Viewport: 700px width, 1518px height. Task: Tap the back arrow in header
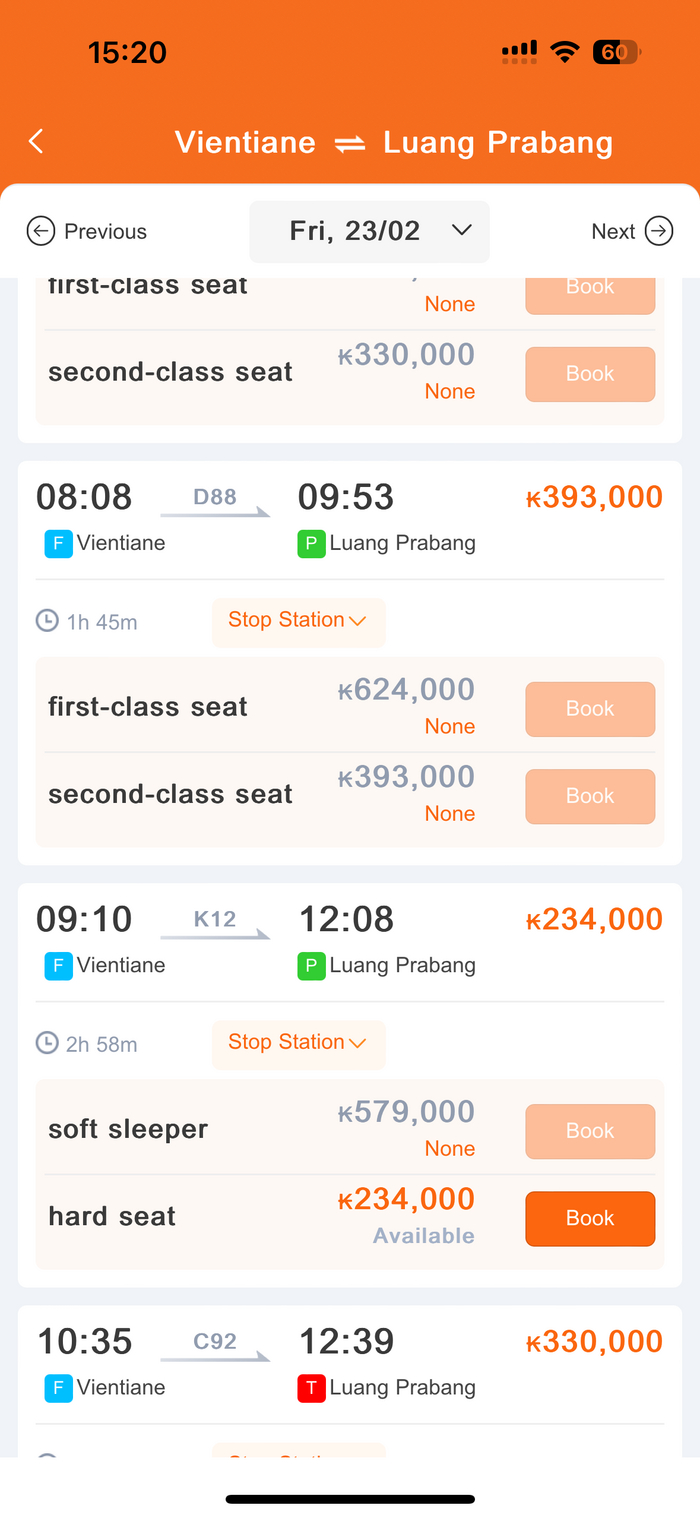tap(36, 142)
